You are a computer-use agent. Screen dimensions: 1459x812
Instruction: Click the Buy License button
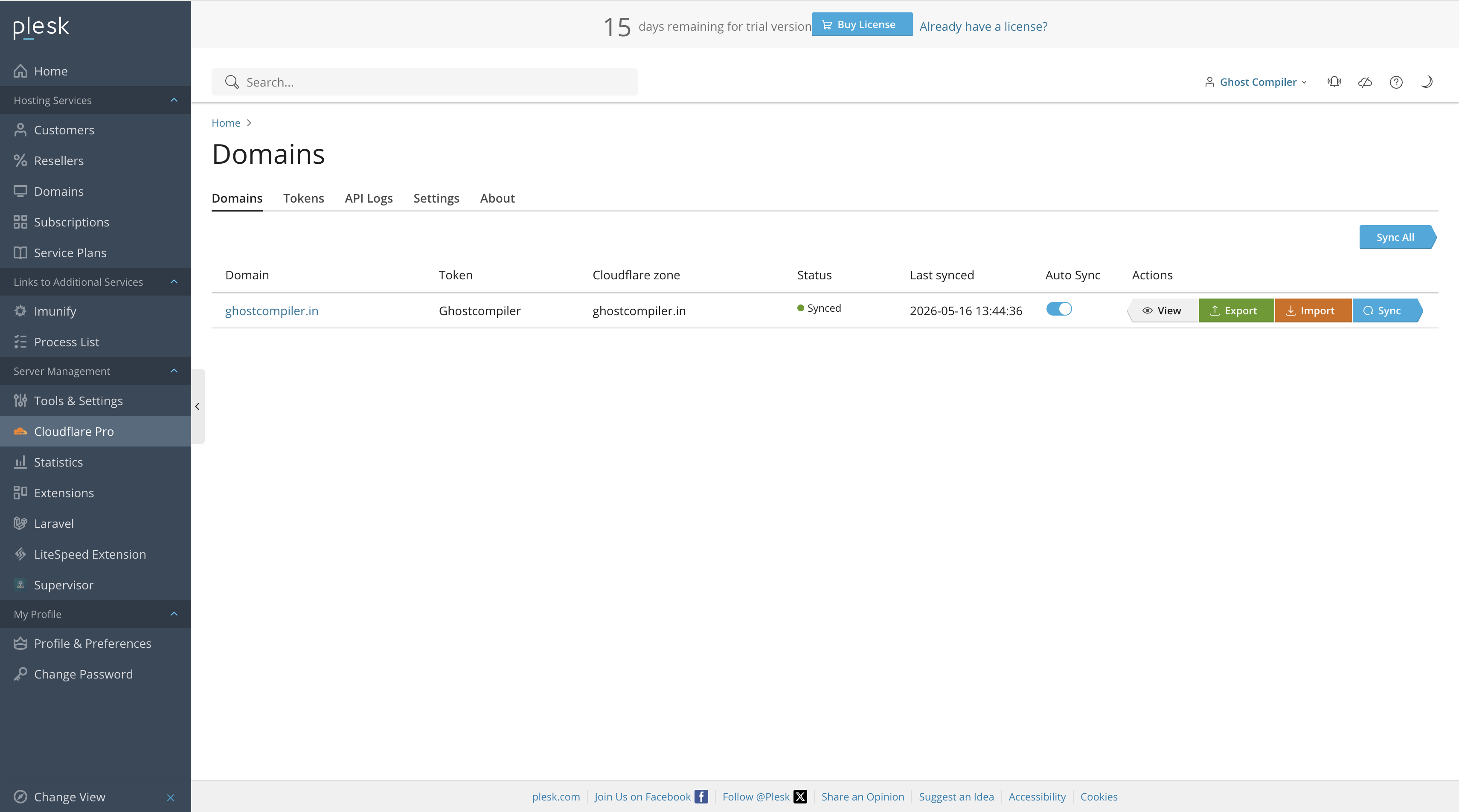tap(861, 24)
